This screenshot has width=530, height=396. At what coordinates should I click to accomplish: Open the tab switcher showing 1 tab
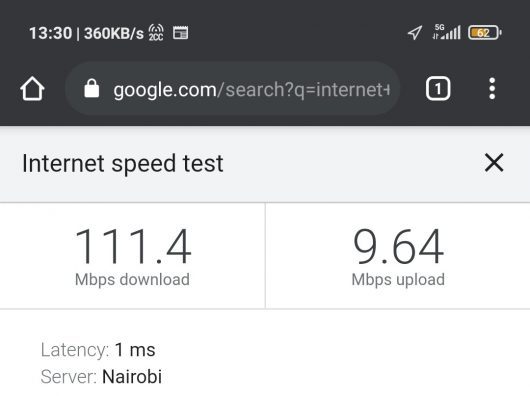(x=438, y=89)
